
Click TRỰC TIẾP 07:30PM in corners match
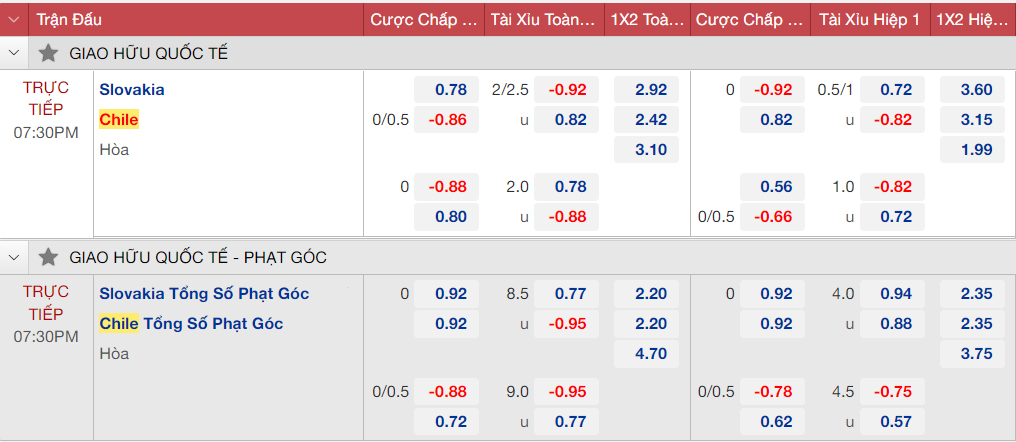pos(46,314)
